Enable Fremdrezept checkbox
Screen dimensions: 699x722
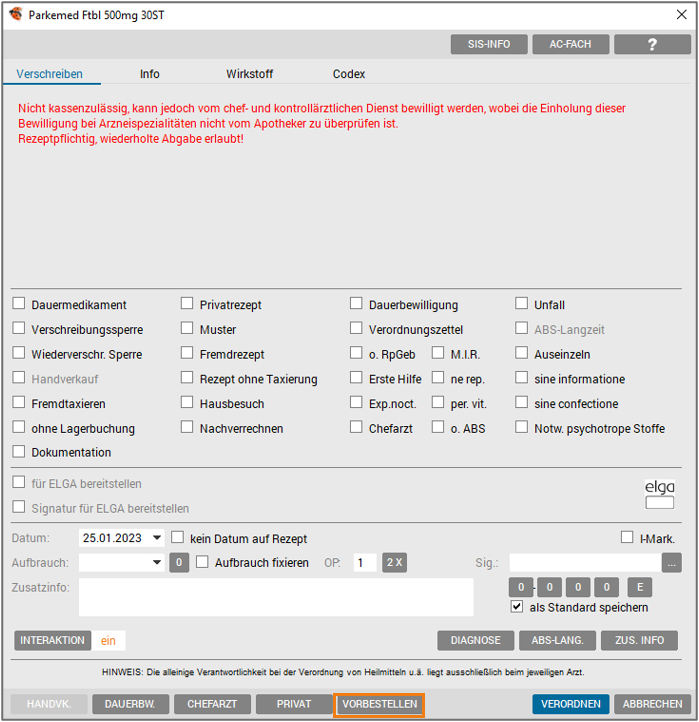pos(187,353)
